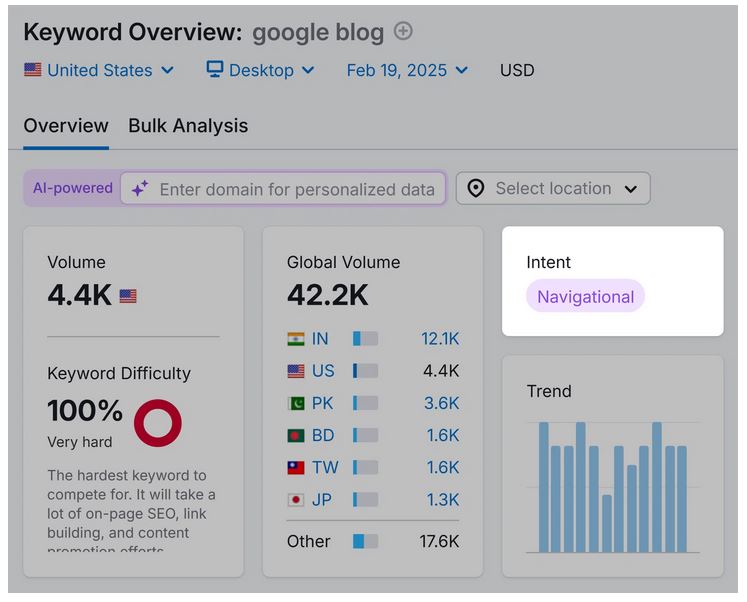Switch to the Overview tab

click(x=66, y=126)
